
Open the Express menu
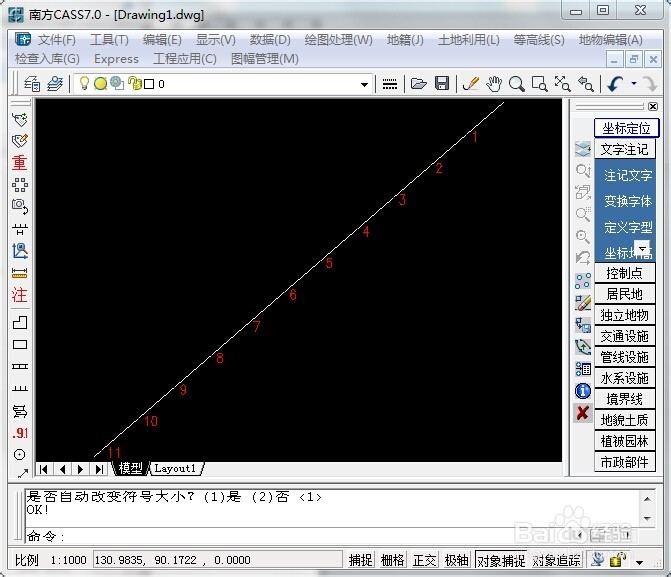pos(116,59)
